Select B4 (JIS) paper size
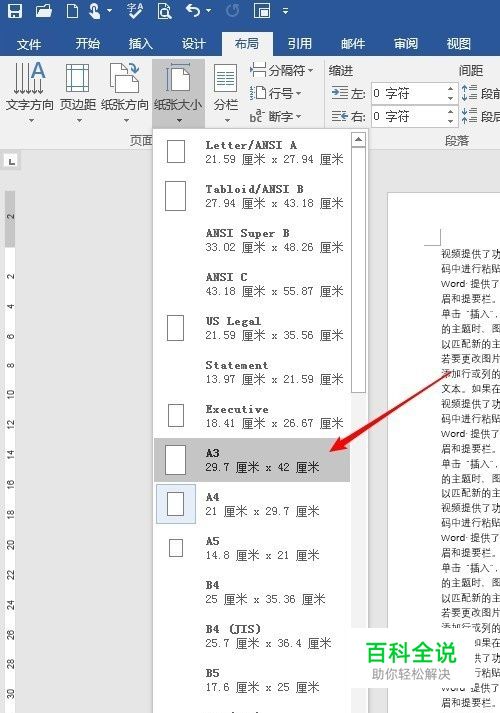Viewport: 500px width, 713px height. [x=252, y=636]
